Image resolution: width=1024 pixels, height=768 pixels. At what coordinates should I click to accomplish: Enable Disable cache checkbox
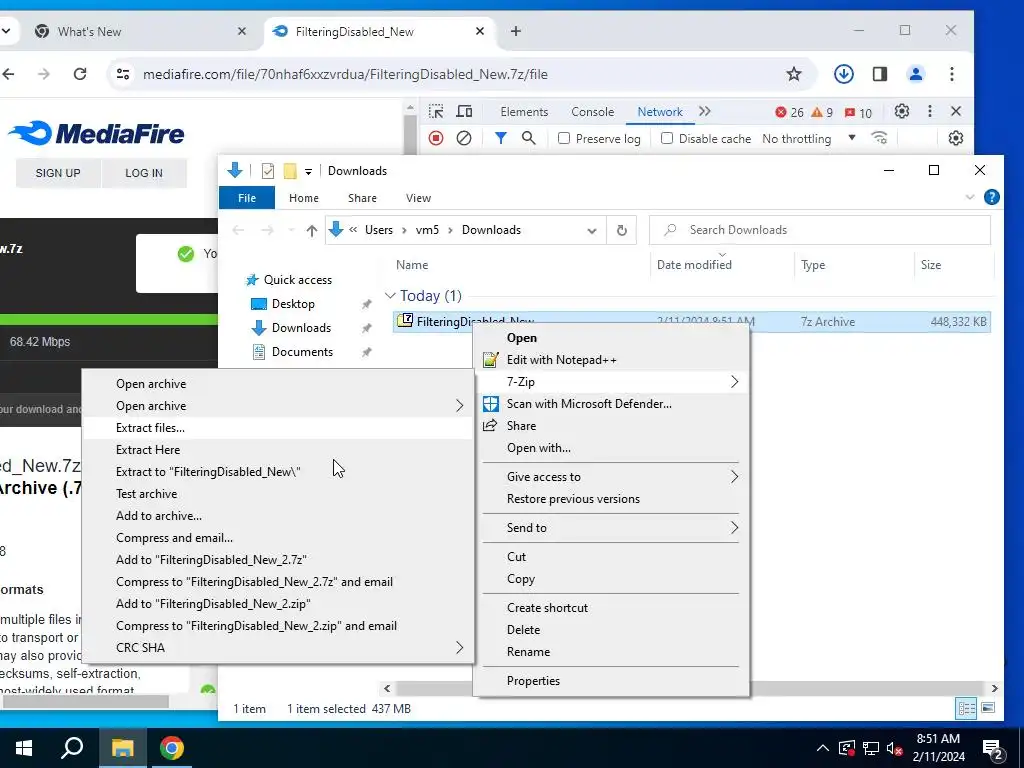pos(667,138)
